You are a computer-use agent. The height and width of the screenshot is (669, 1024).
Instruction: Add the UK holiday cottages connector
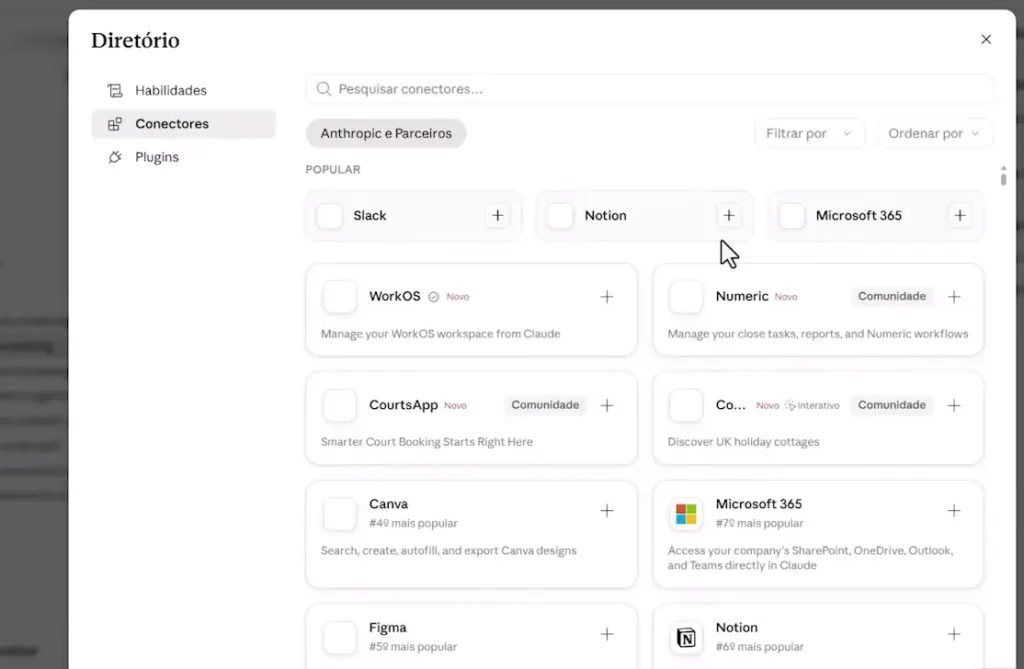click(954, 405)
